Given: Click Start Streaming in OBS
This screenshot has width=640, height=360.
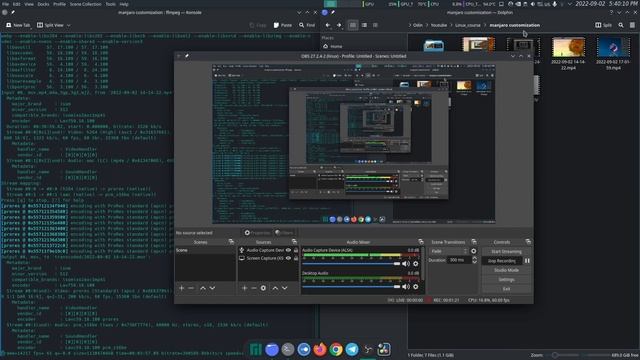Looking at the screenshot, I should pos(506,251).
